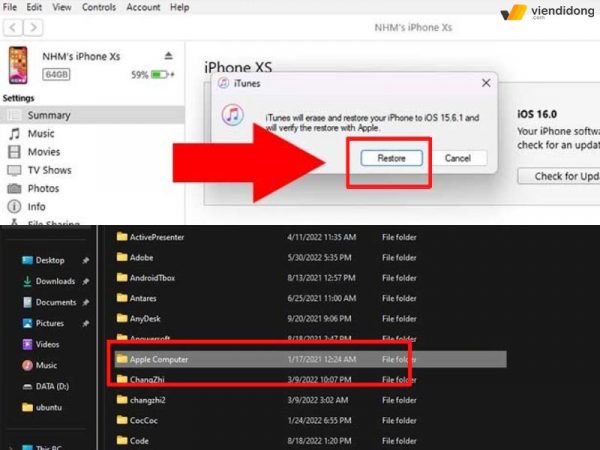Click the Restore button in iTunes dialog

click(391, 158)
